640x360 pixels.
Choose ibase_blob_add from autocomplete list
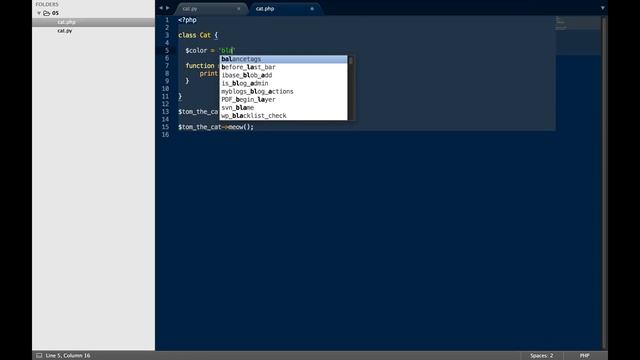tap(283, 75)
